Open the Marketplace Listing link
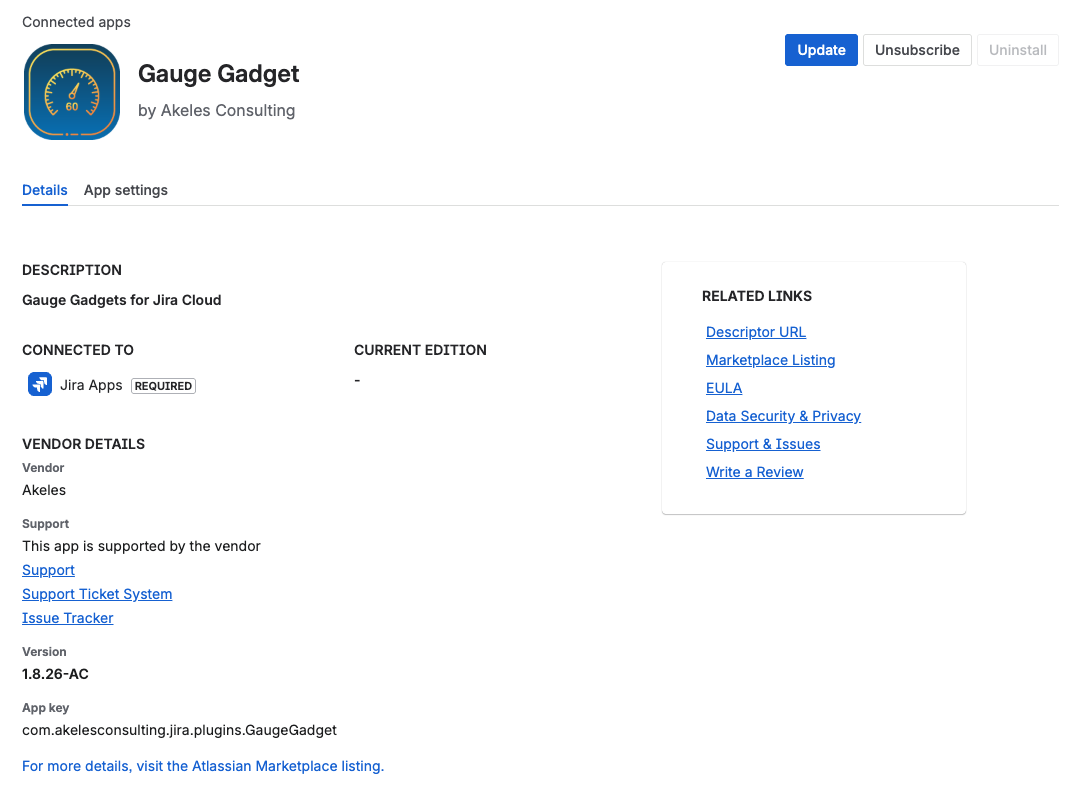The image size is (1079, 791). pos(770,360)
